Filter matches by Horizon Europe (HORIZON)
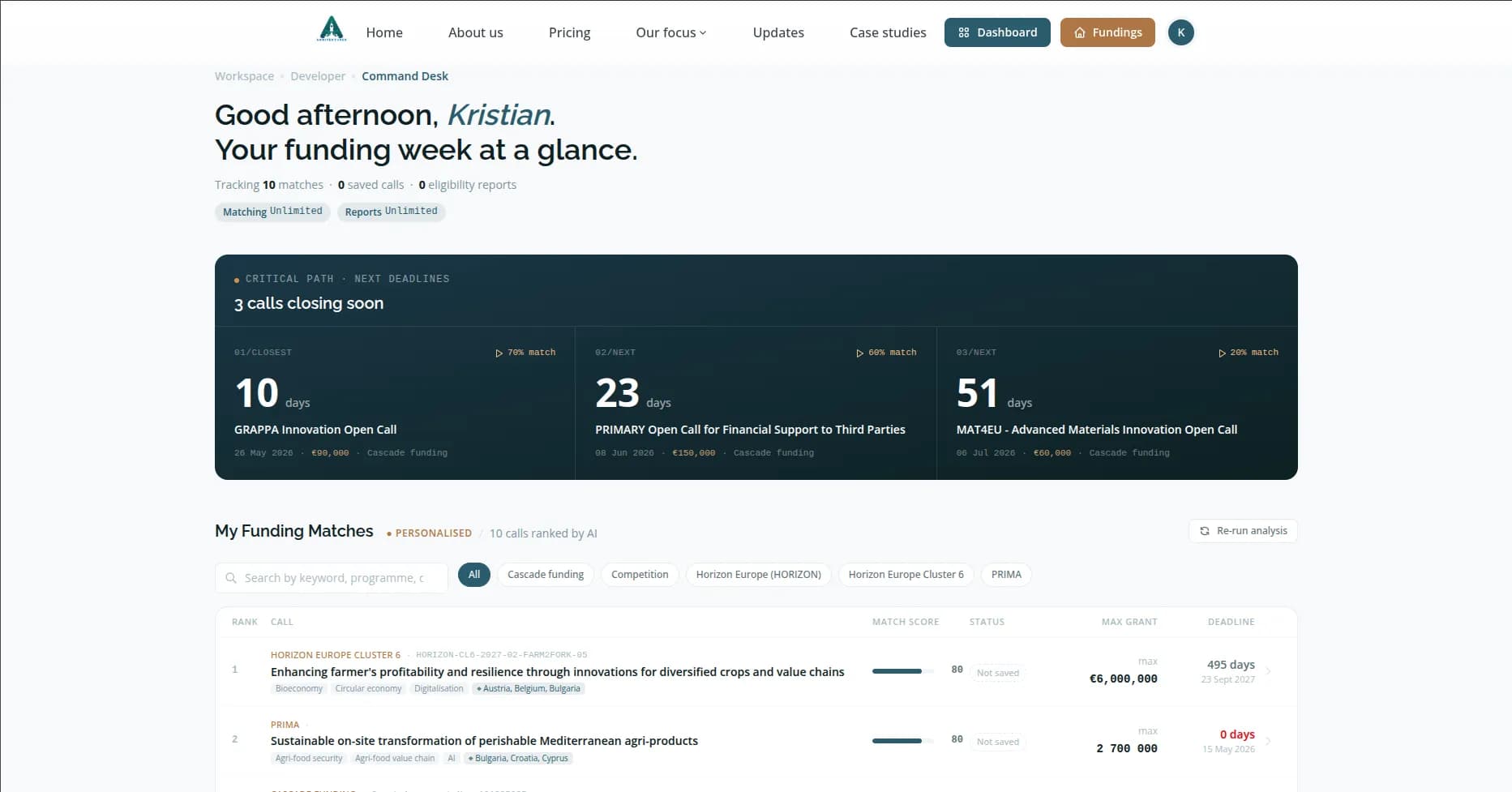Viewport: 1512px width, 792px height. click(x=759, y=575)
